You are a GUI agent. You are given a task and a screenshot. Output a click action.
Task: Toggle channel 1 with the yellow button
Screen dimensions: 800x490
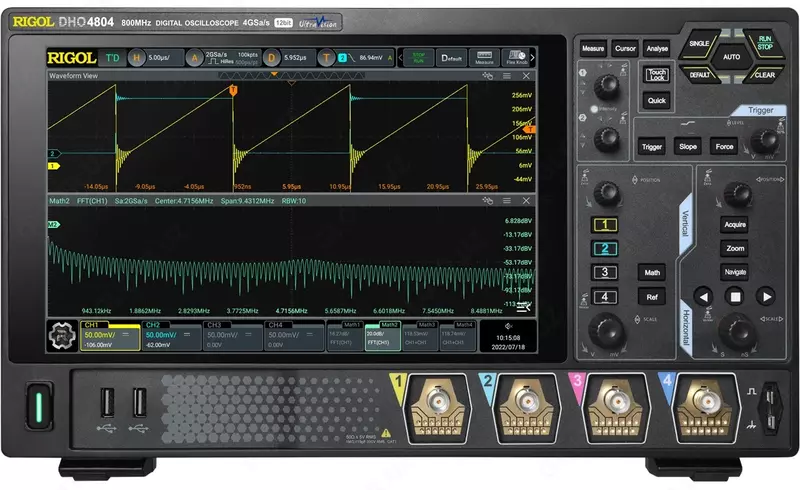pos(603,225)
